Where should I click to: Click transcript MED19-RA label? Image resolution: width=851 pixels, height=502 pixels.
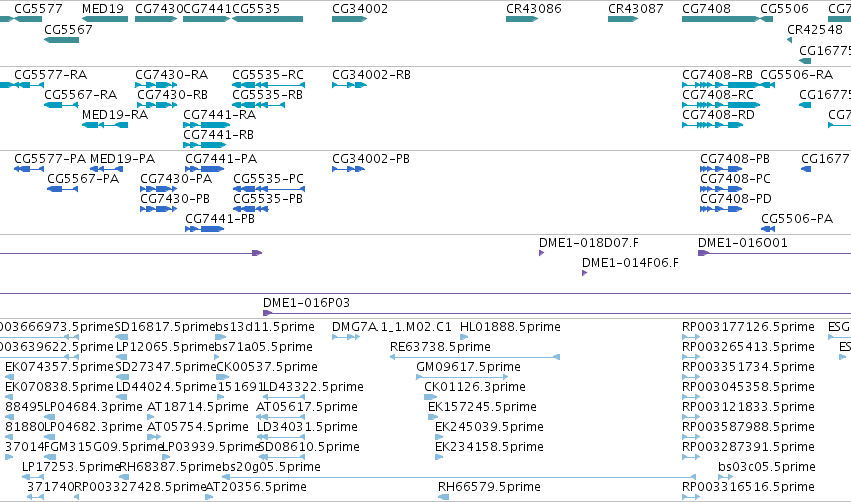115,115
